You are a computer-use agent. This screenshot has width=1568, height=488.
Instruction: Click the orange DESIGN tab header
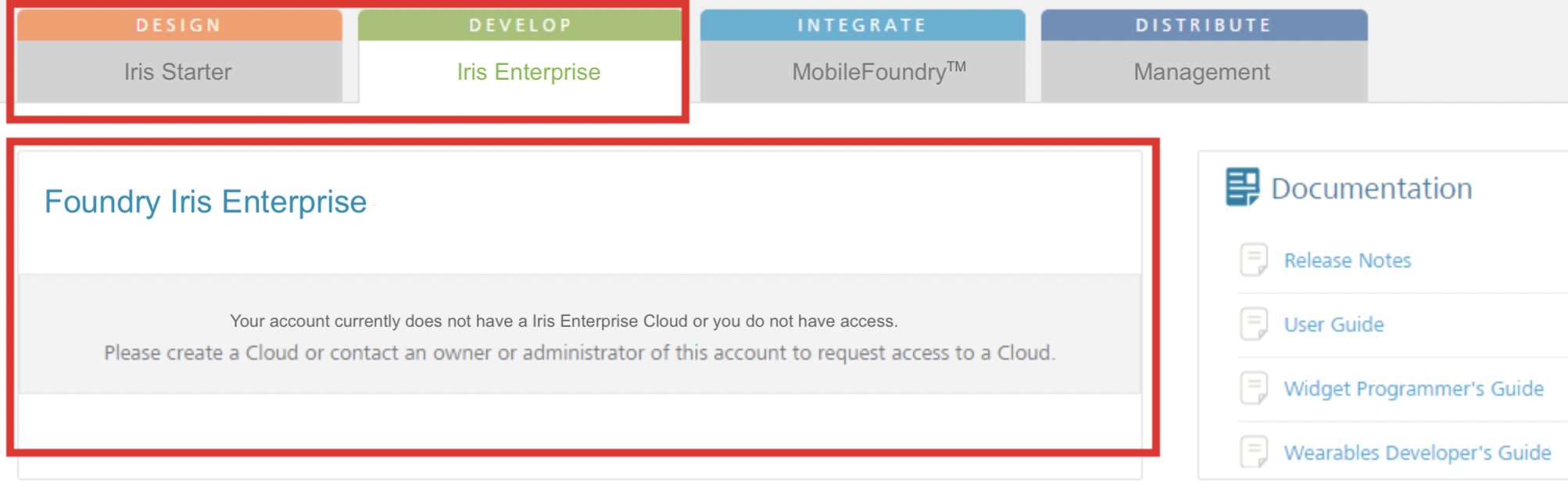178,25
